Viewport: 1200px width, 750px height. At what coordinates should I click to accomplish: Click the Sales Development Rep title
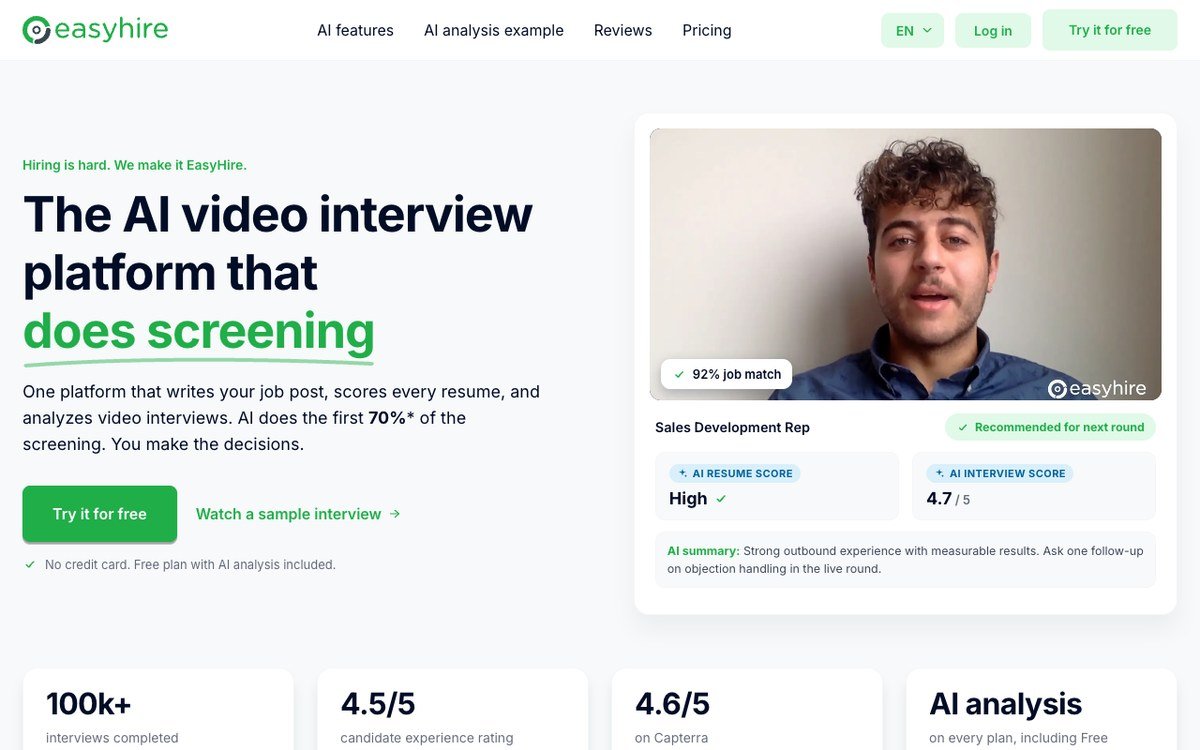pos(732,427)
